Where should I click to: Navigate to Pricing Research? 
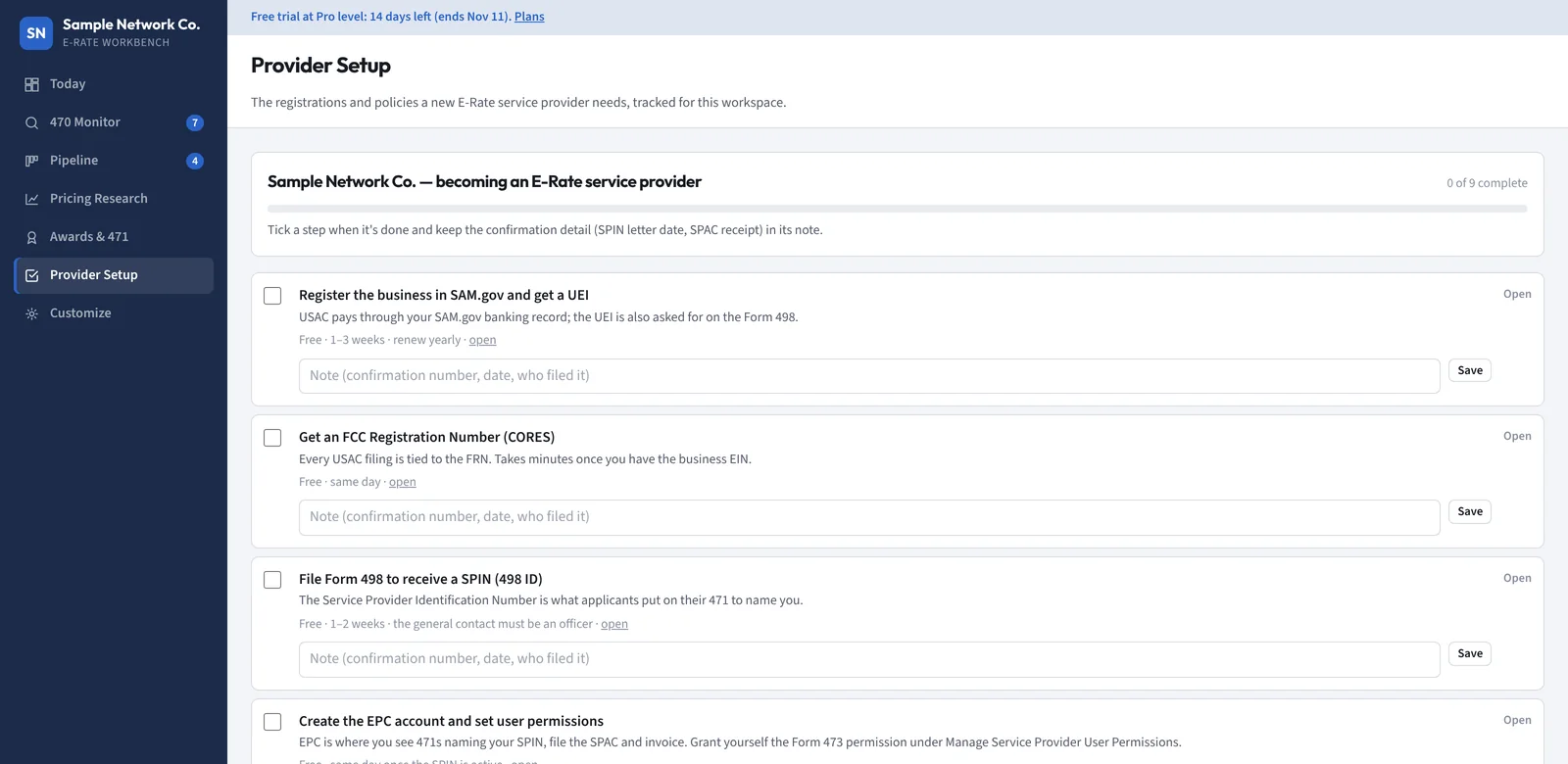(114, 199)
